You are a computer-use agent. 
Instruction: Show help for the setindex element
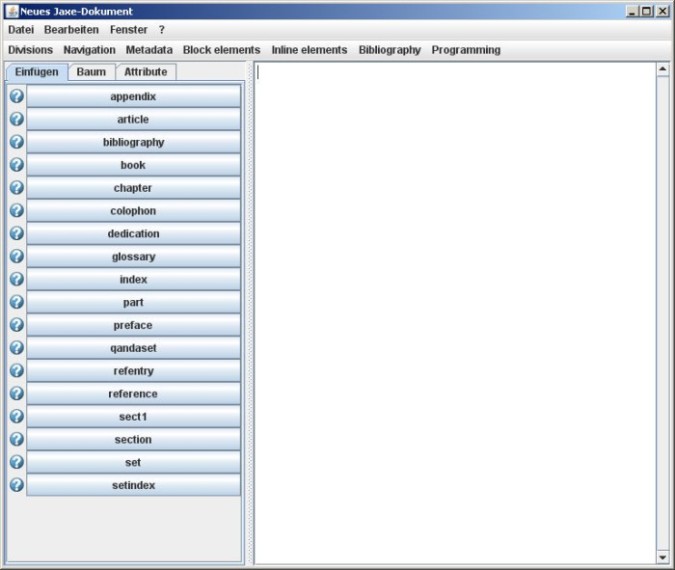[x=16, y=485]
